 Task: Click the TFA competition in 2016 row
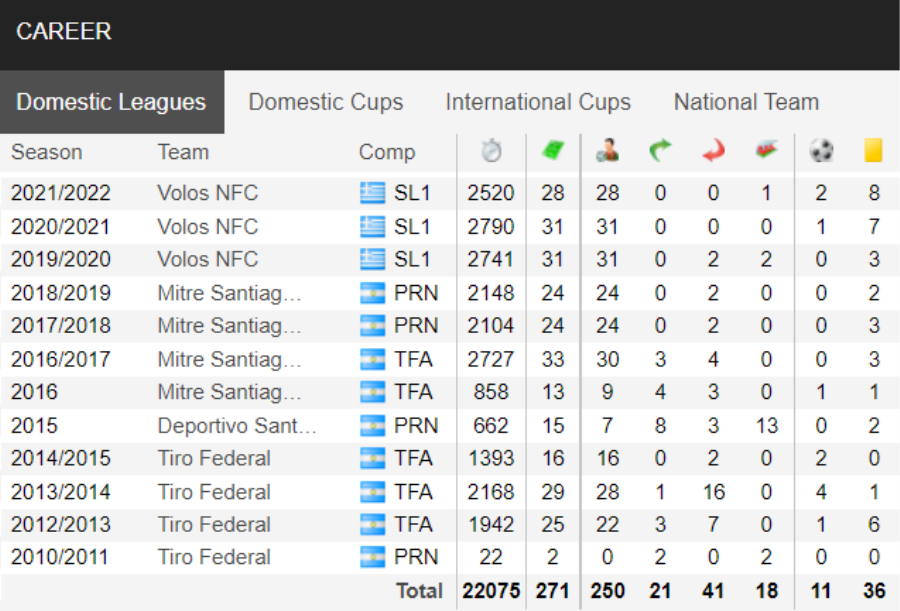click(x=413, y=392)
